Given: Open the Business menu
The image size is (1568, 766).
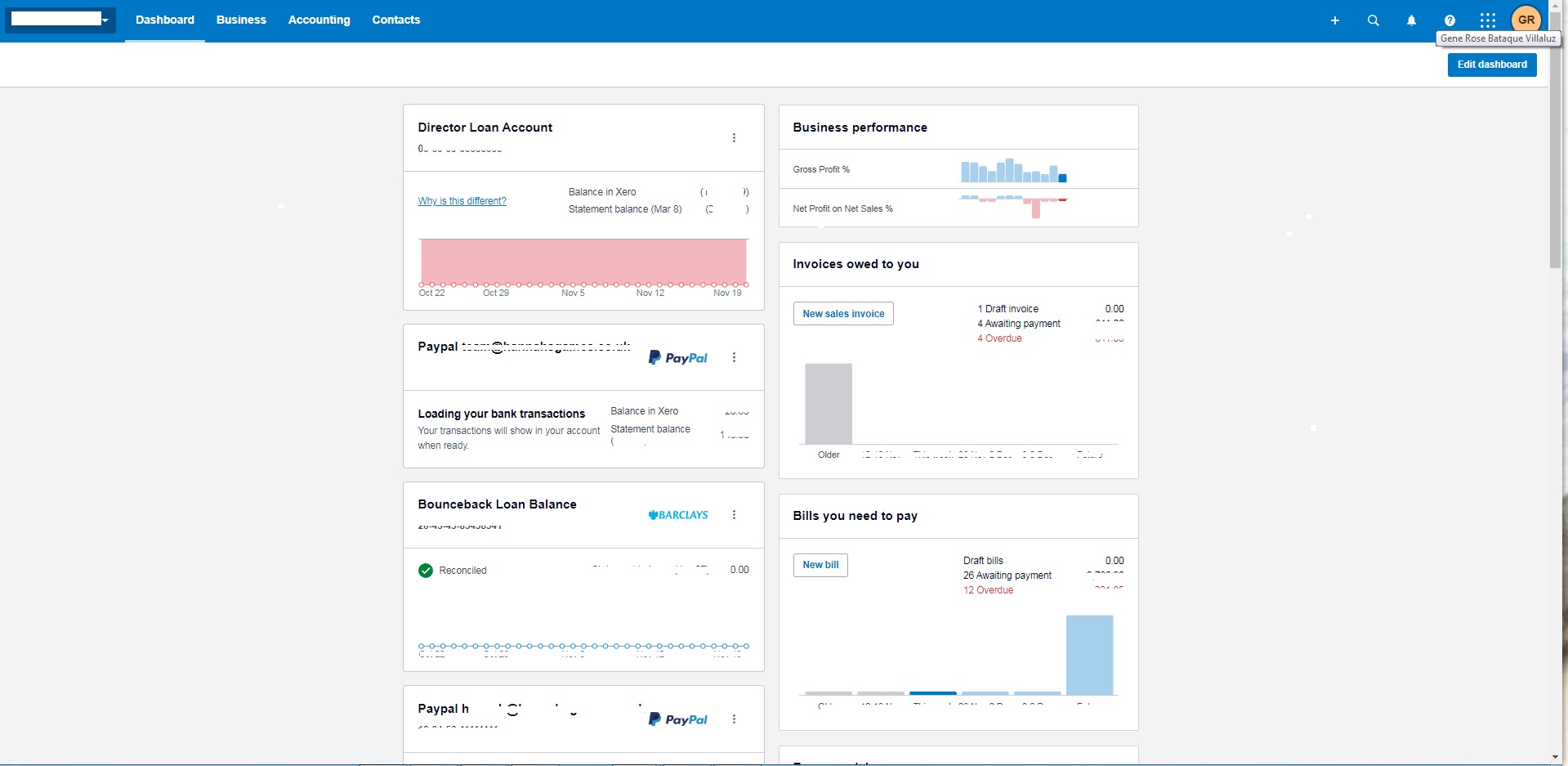Looking at the screenshot, I should (241, 20).
